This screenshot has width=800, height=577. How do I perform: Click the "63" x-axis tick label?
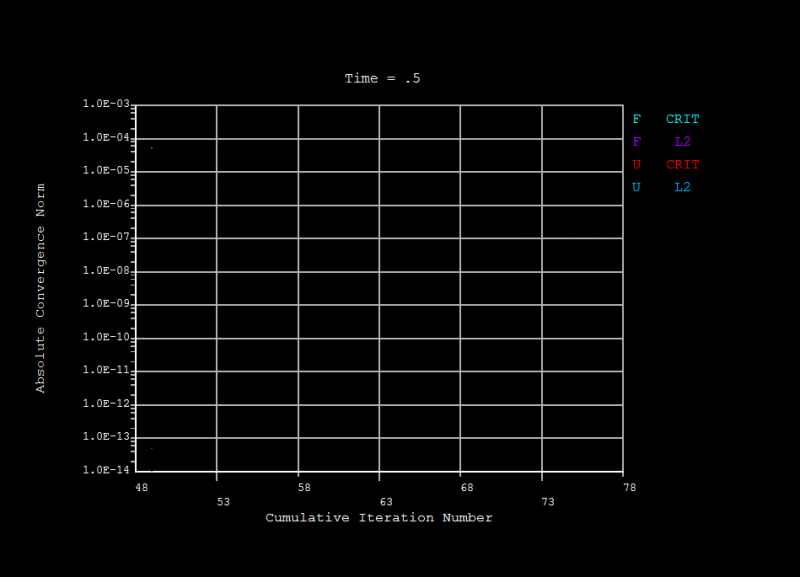(386, 502)
